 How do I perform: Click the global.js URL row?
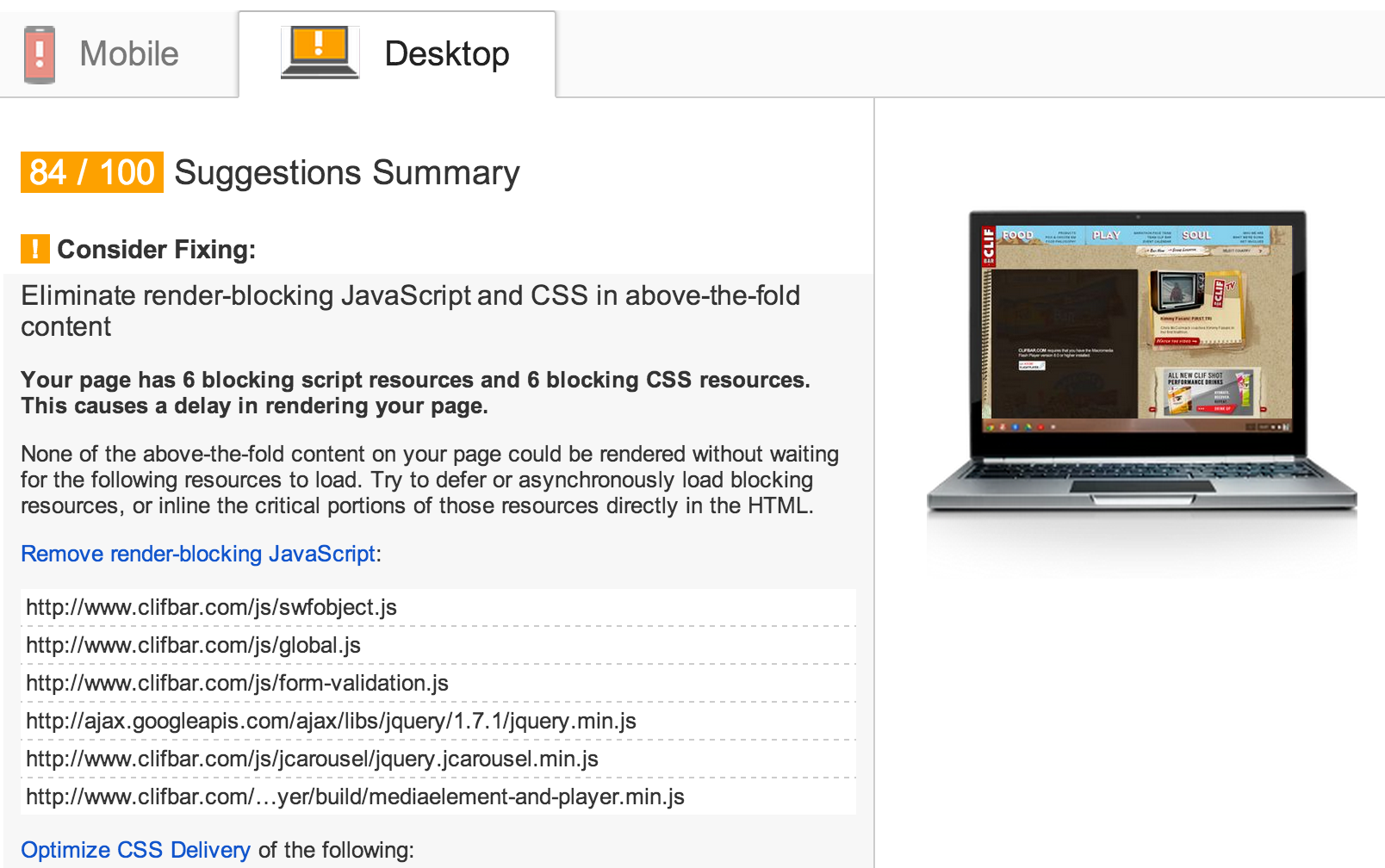[x=438, y=645]
